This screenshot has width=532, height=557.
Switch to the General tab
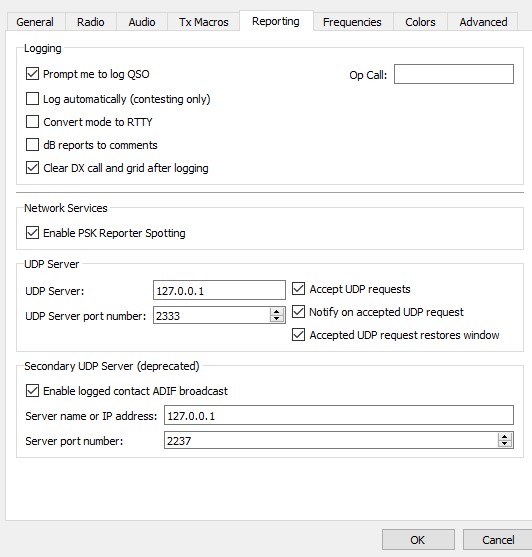pyautogui.click(x=35, y=22)
